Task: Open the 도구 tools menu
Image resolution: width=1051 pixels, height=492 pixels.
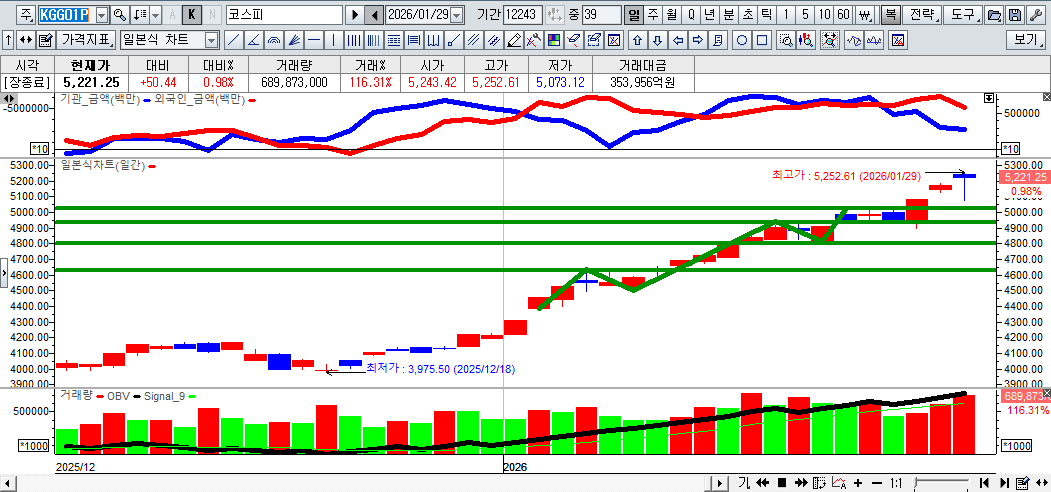Action: [962, 15]
